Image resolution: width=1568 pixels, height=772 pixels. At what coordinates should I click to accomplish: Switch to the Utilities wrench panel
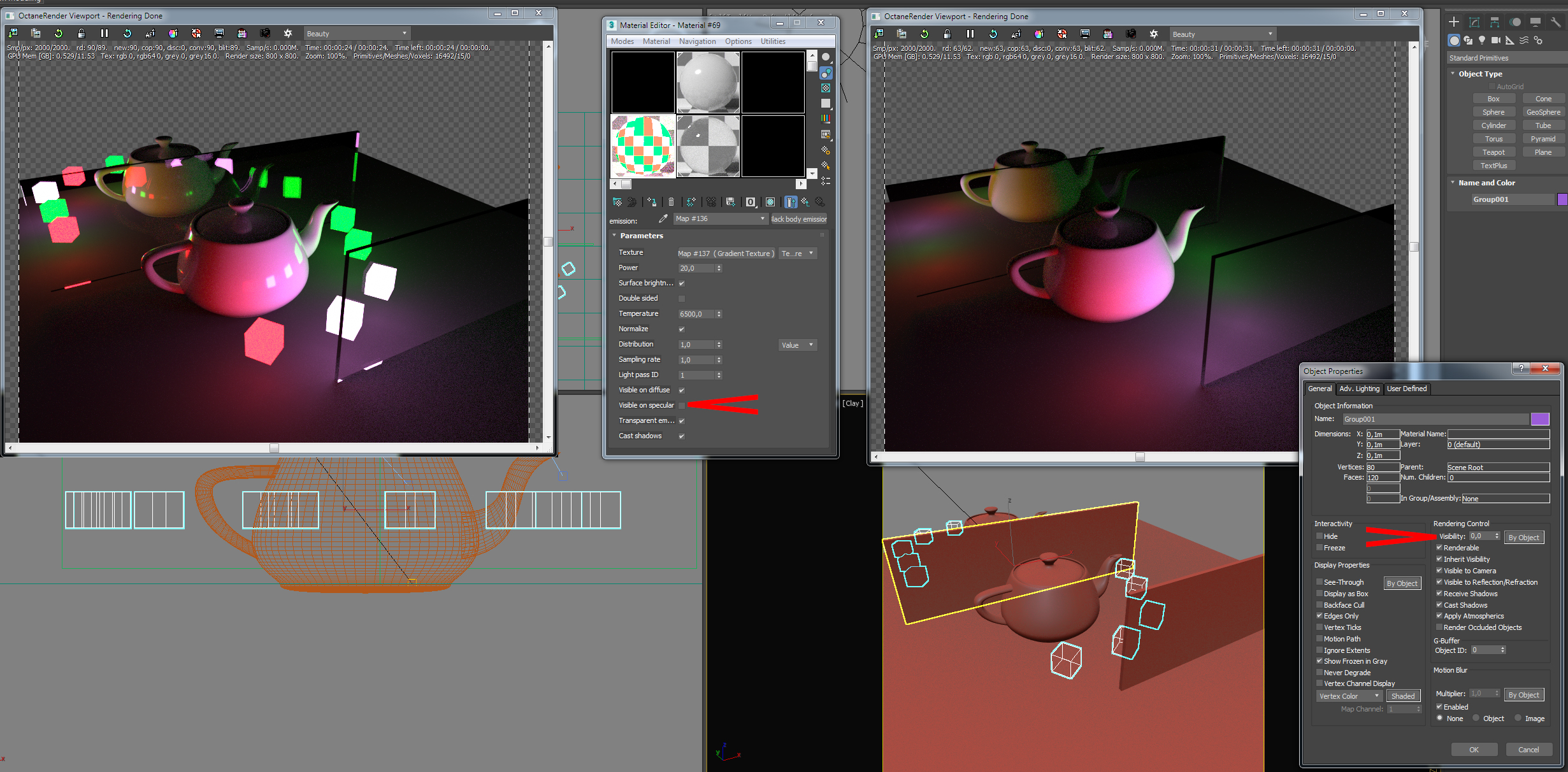tap(1555, 22)
